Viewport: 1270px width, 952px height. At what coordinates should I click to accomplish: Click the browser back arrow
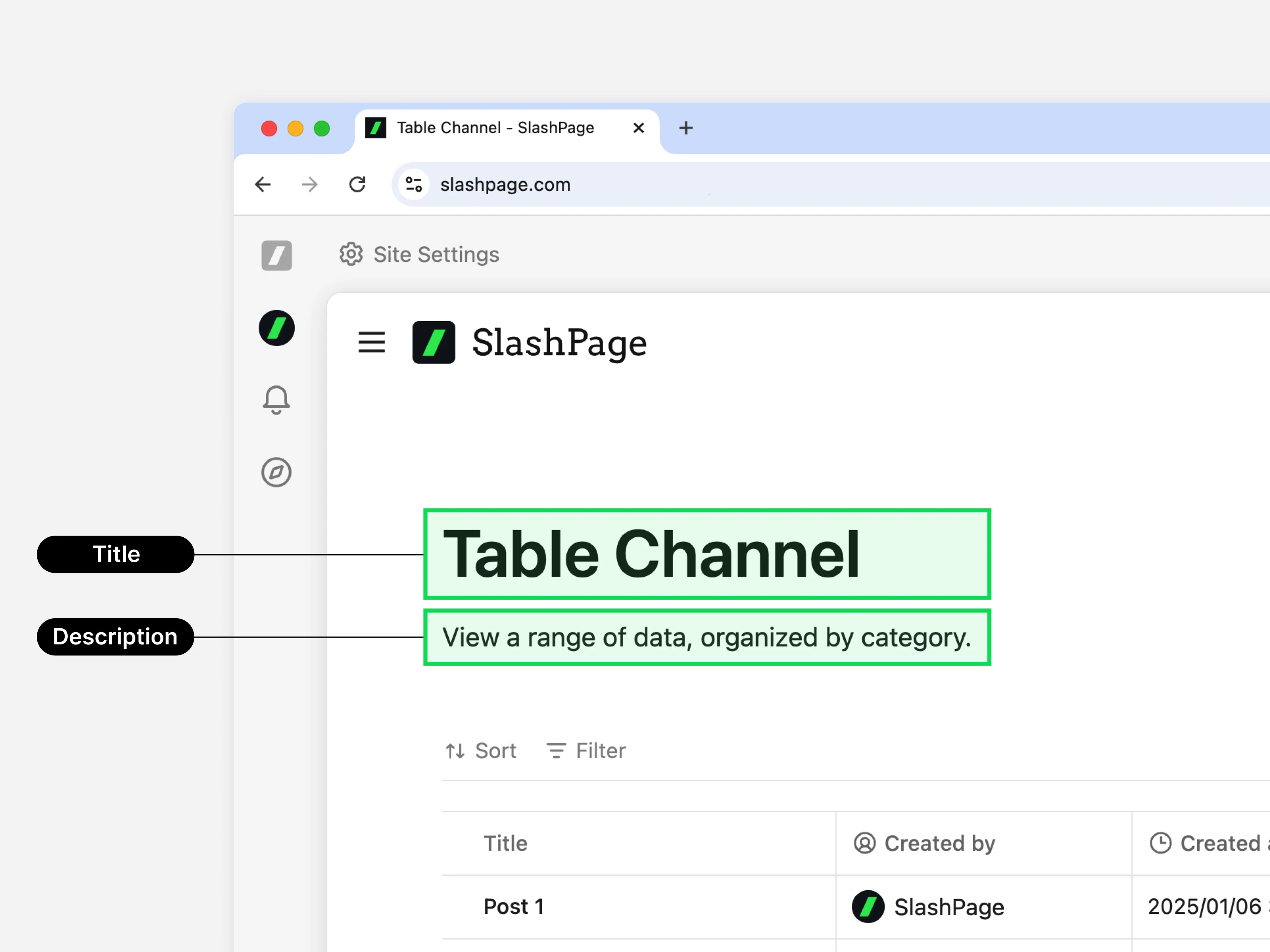(263, 184)
